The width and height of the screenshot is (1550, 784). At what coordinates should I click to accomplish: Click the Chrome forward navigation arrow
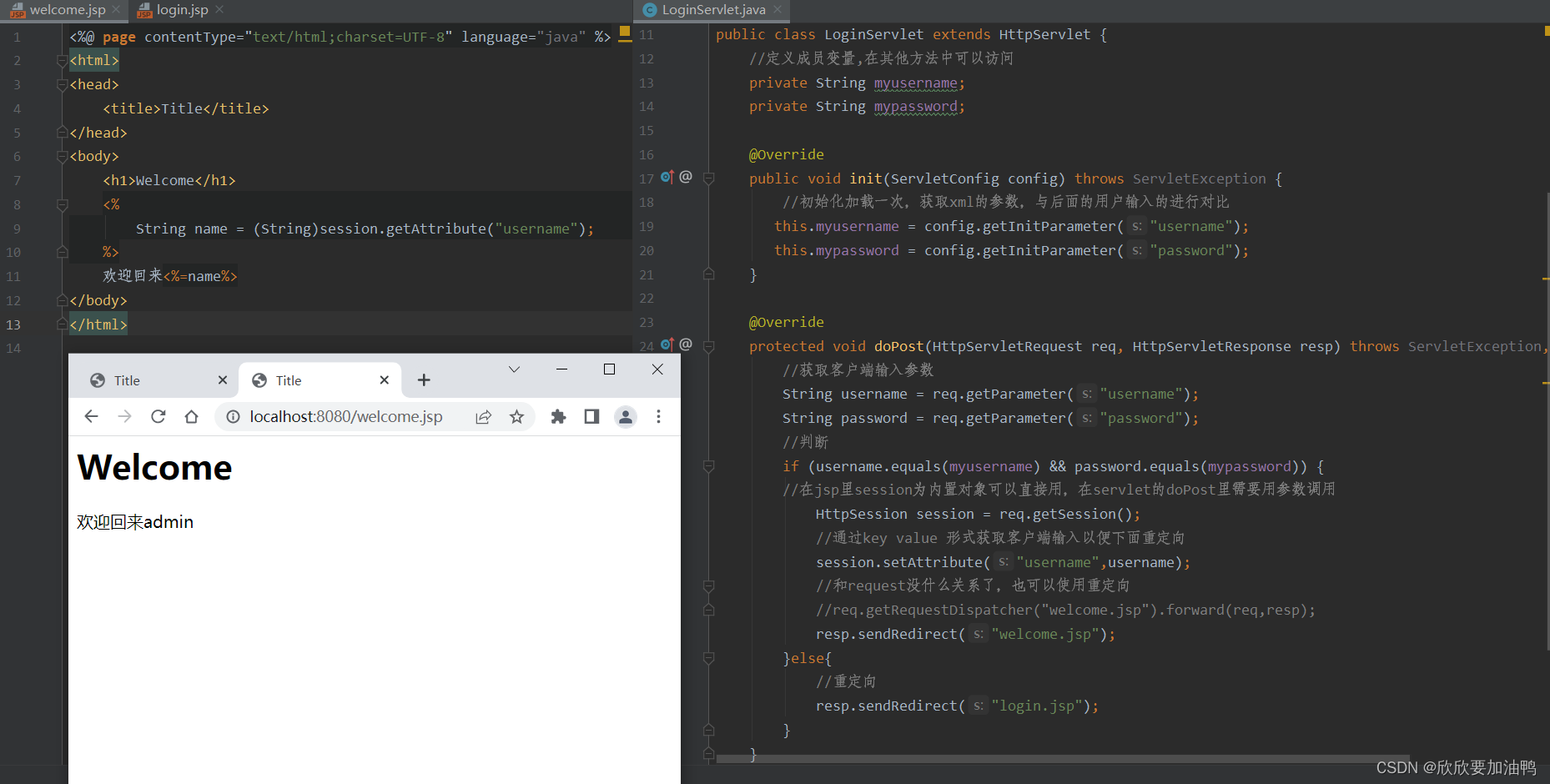(125, 416)
